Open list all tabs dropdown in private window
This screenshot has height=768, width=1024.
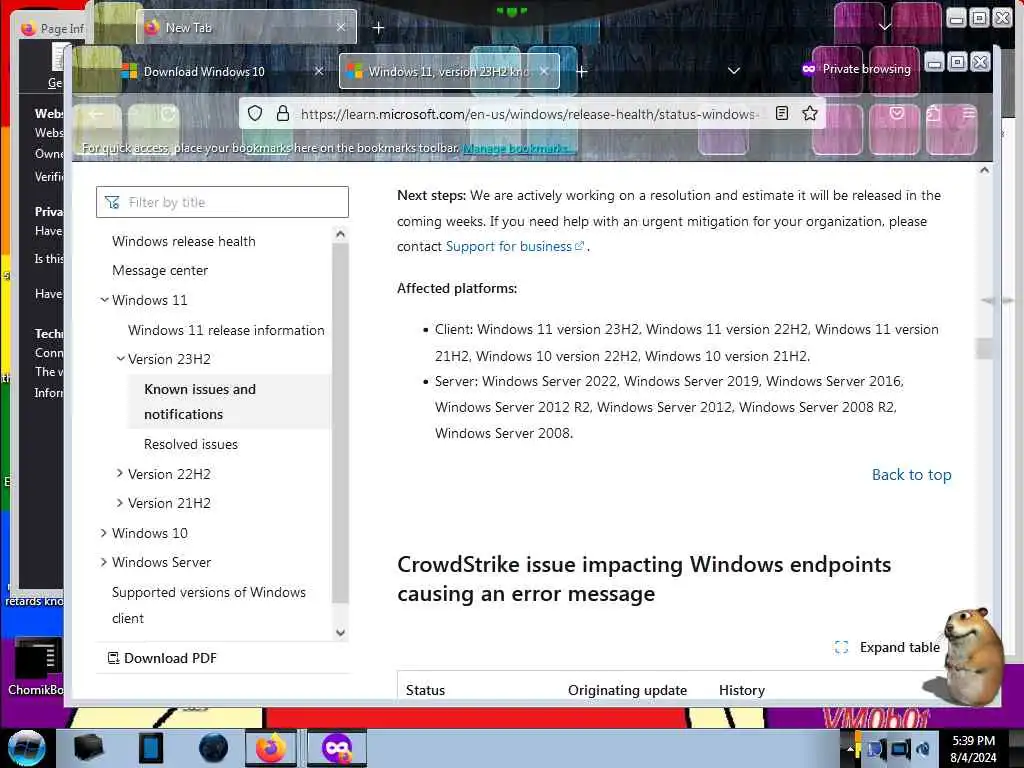(734, 71)
